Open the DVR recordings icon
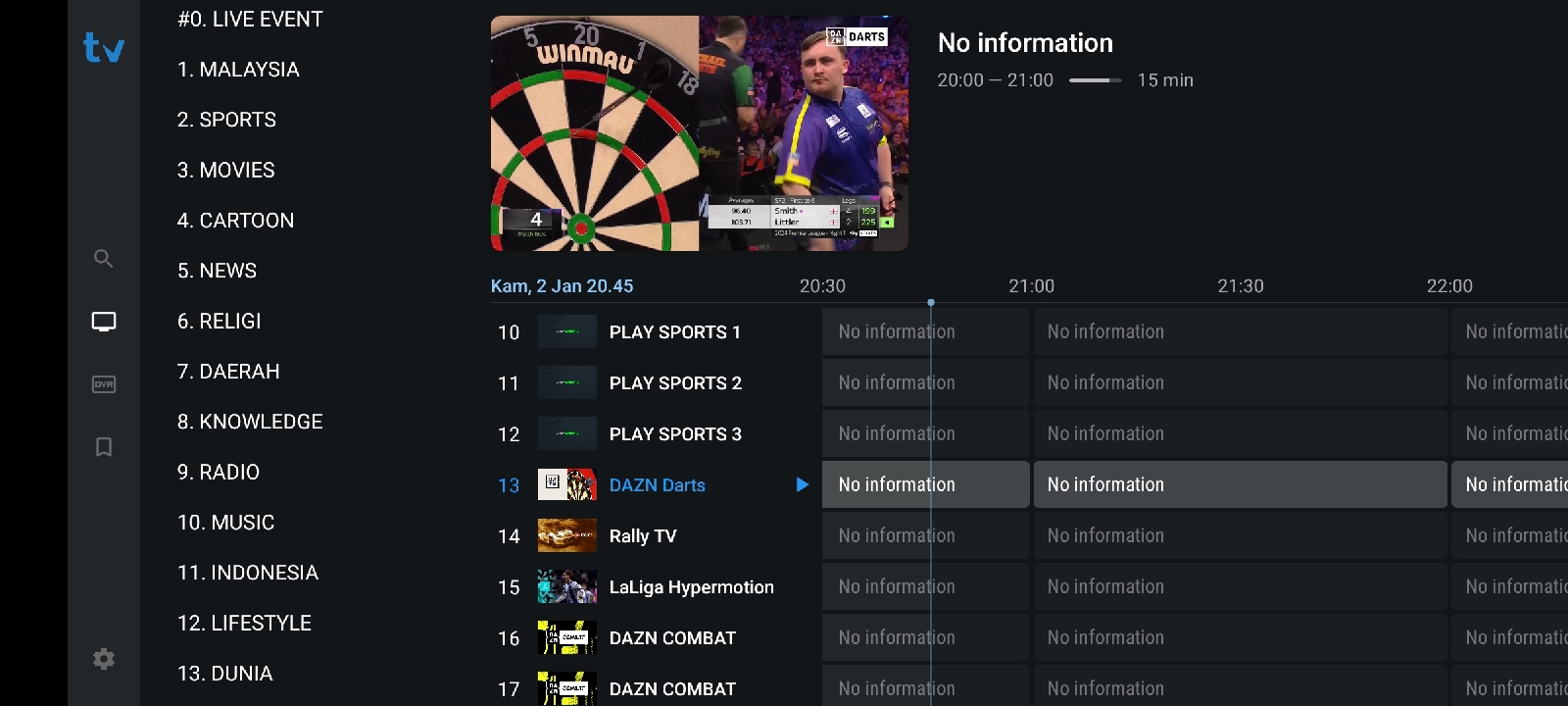Image resolution: width=1568 pixels, height=706 pixels. point(104,384)
